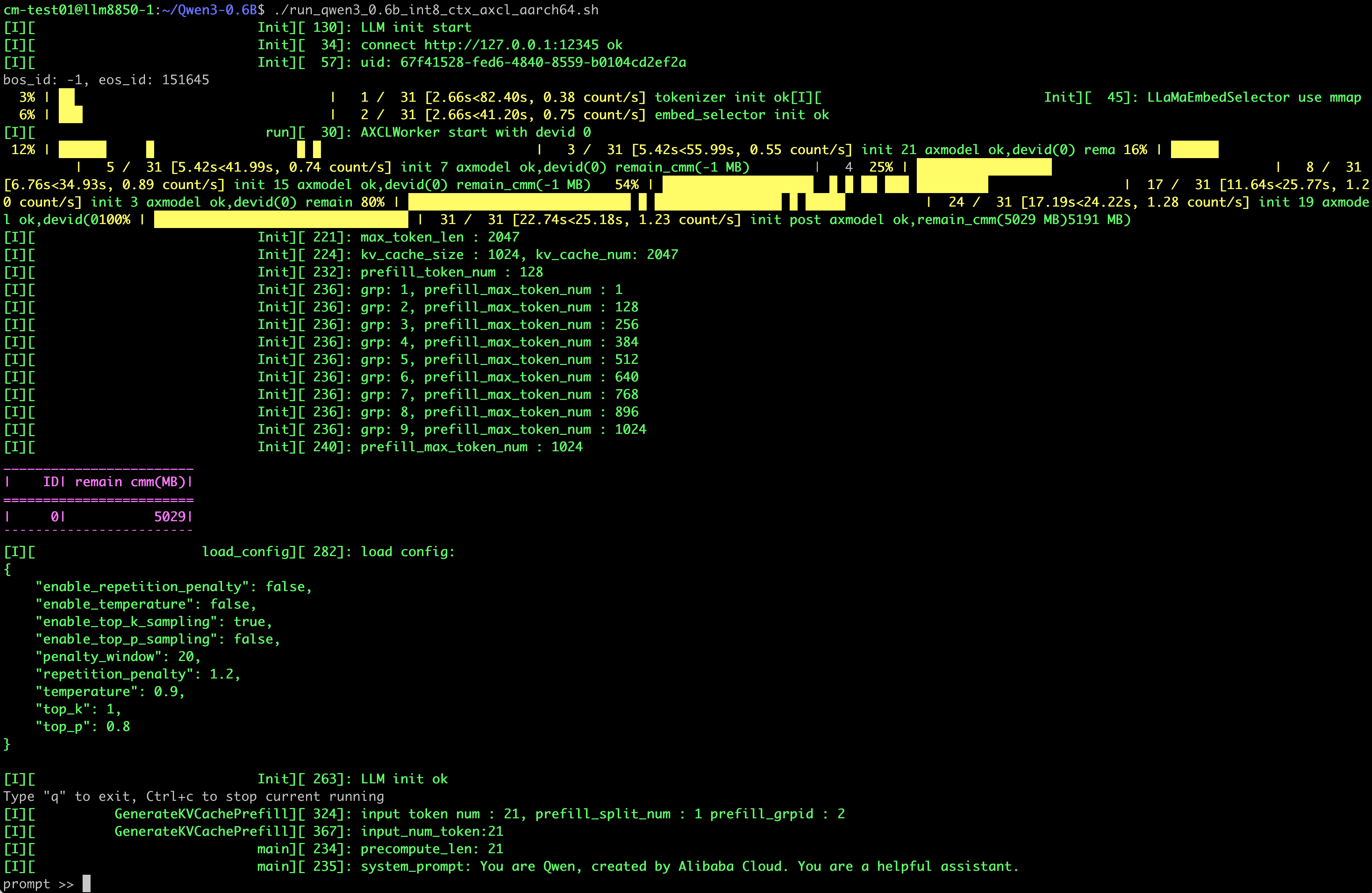Click the prompt input cursor
Image resolution: width=1372 pixels, height=893 pixels.
[87, 883]
